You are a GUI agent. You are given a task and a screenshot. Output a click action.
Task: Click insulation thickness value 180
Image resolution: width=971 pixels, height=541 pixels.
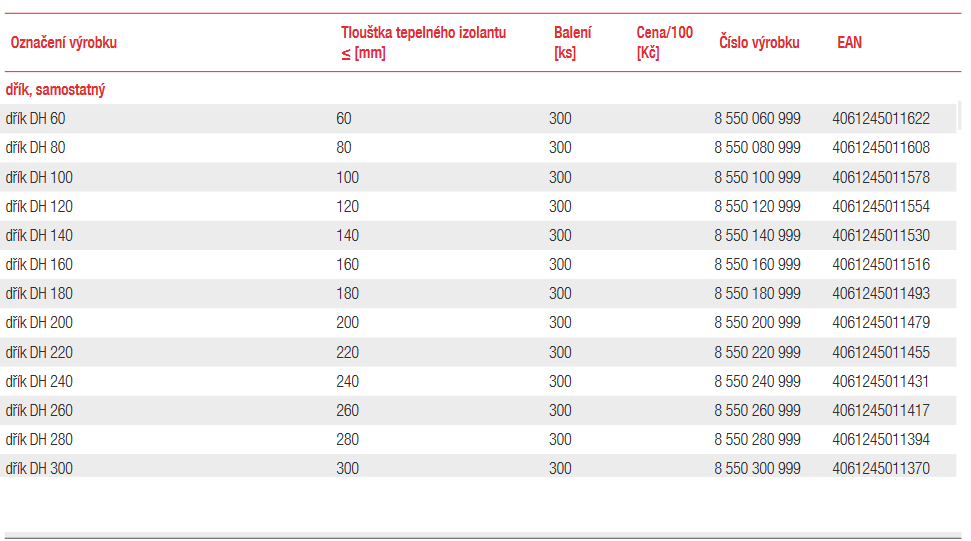[348, 294]
